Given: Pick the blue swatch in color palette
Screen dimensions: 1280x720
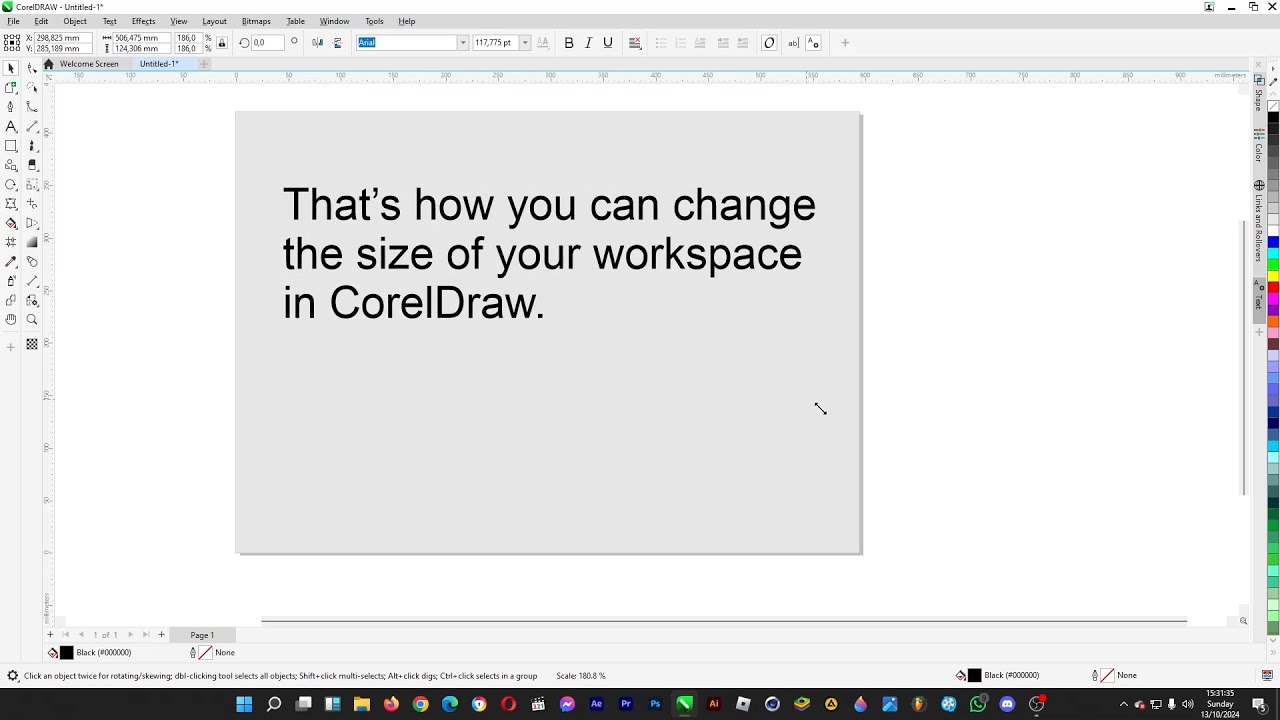Looking at the screenshot, I should (x=1273, y=242).
